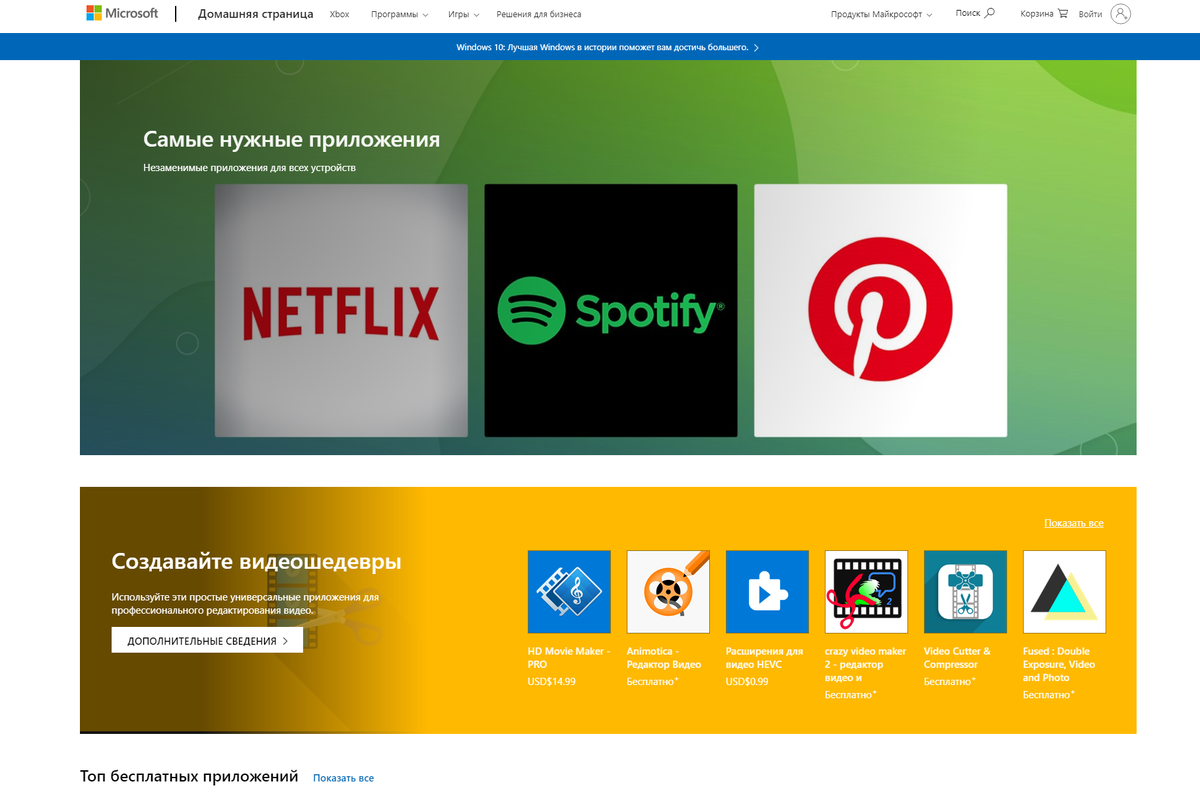
Task: Click the Microsoft logo
Action: click(121, 14)
